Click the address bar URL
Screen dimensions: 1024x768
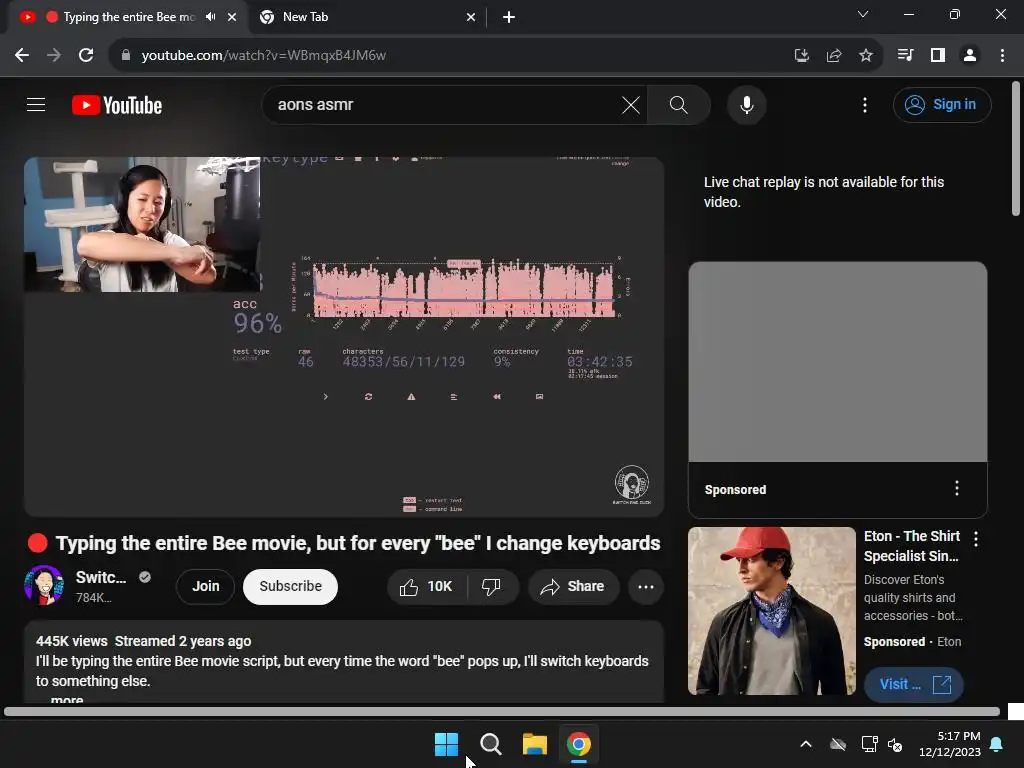264,55
